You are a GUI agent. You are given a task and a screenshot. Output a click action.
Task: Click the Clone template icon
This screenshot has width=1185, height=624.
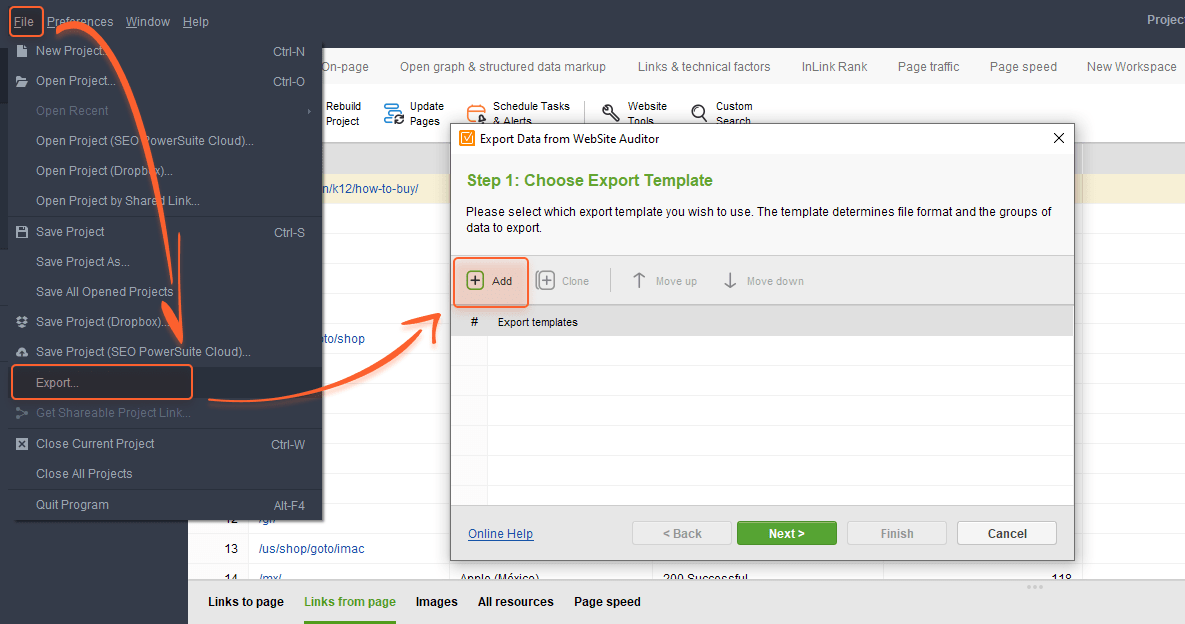tap(545, 280)
